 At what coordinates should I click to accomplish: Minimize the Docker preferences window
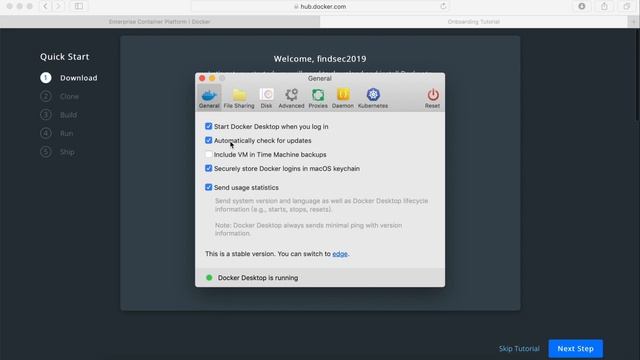coord(212,78)
